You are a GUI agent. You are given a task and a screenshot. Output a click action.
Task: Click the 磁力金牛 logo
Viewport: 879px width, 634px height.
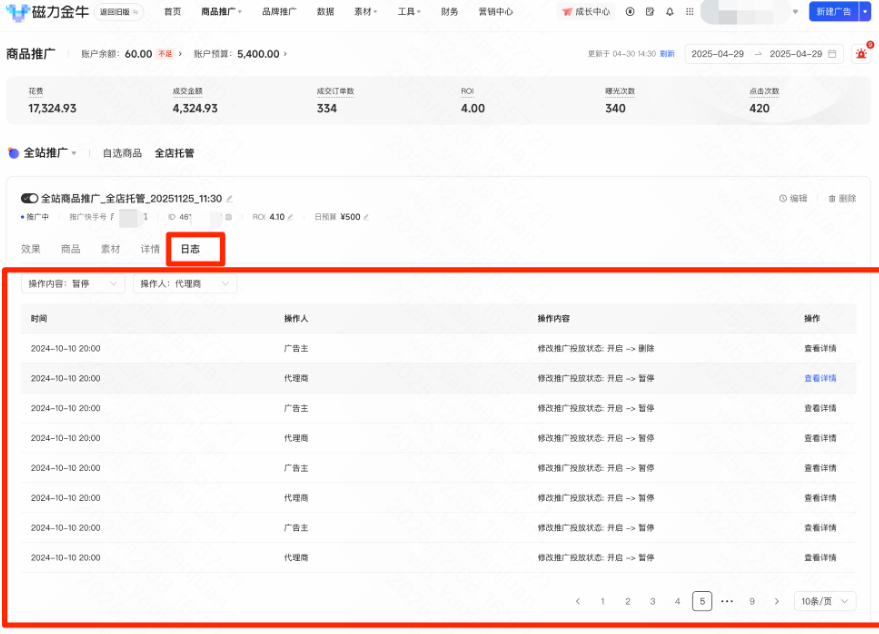point(47,12)
